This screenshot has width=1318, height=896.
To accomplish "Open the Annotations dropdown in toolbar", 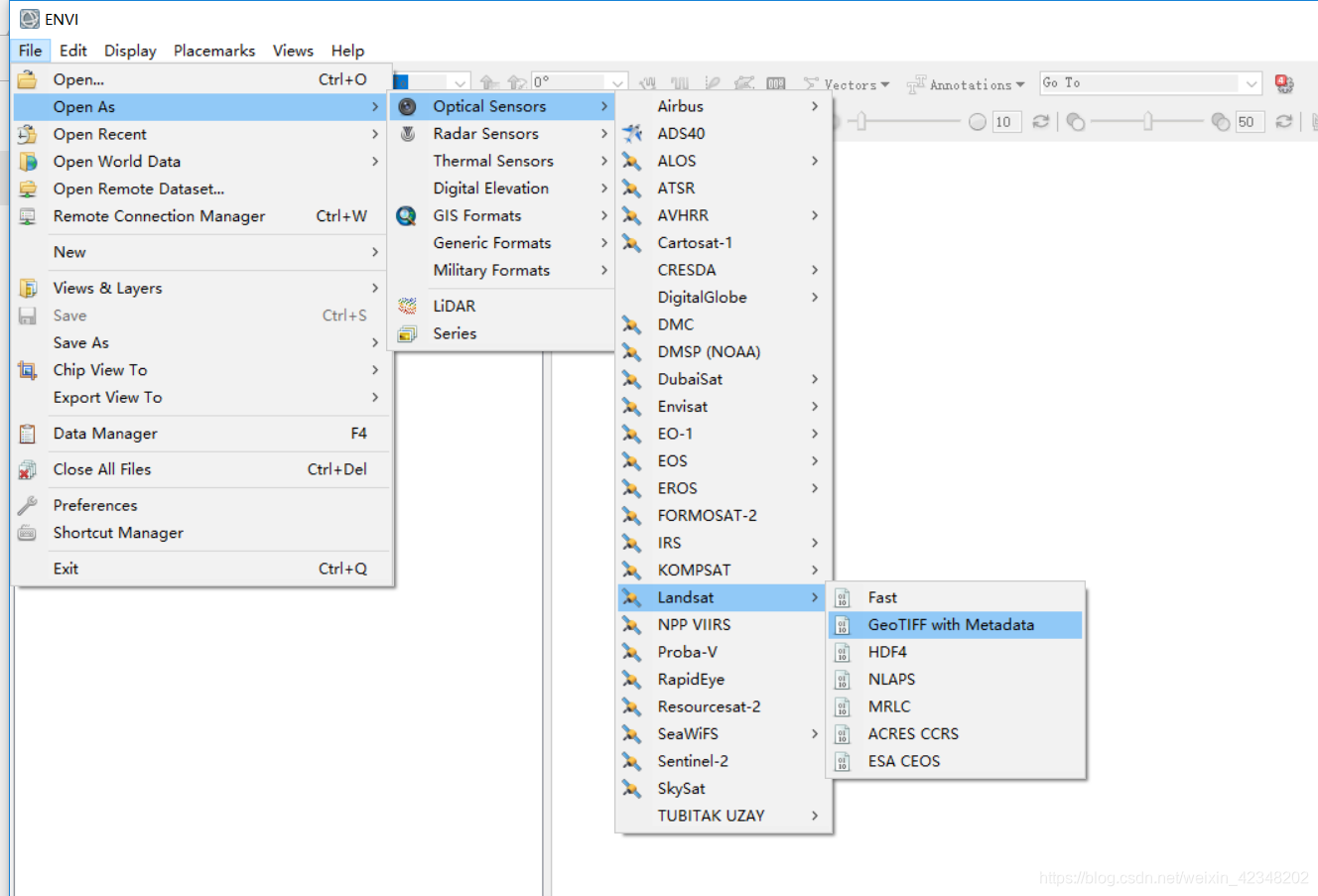I will tap(966, 84).
